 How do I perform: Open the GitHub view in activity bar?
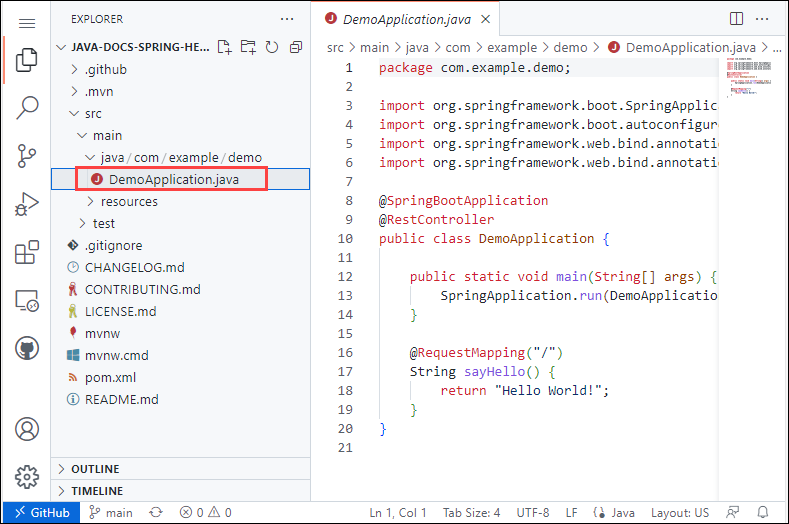pyautogui.click(x=27, y=348)
